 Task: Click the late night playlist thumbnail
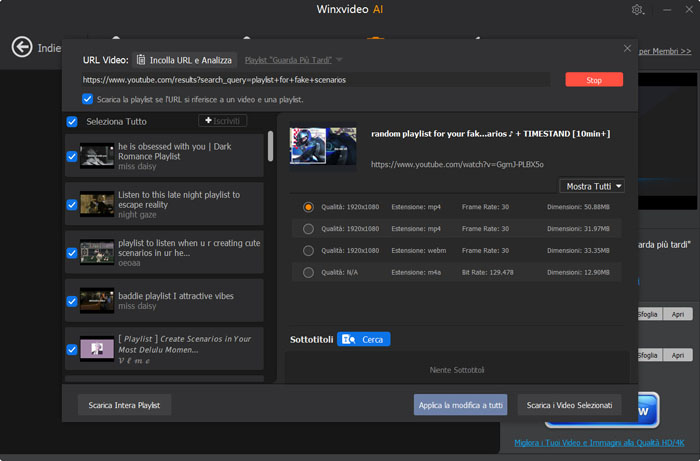click(97, 204)
